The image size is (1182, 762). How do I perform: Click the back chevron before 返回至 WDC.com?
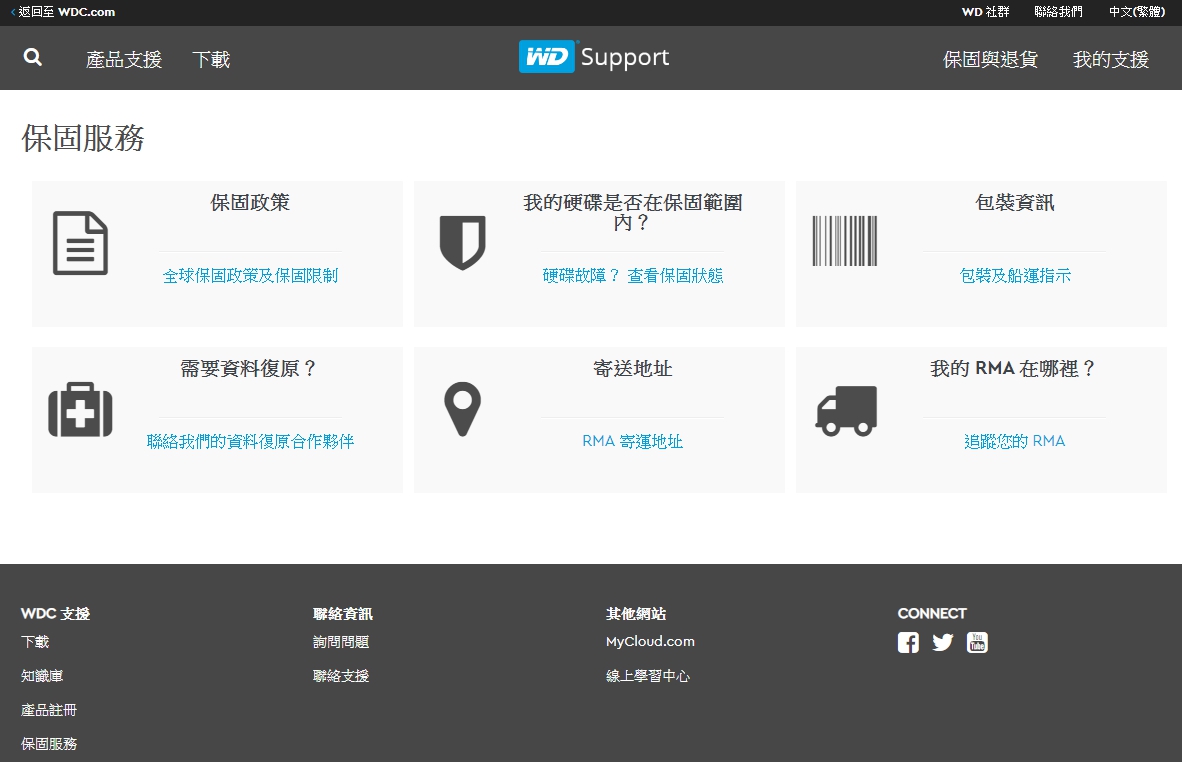tap(13, 12)
